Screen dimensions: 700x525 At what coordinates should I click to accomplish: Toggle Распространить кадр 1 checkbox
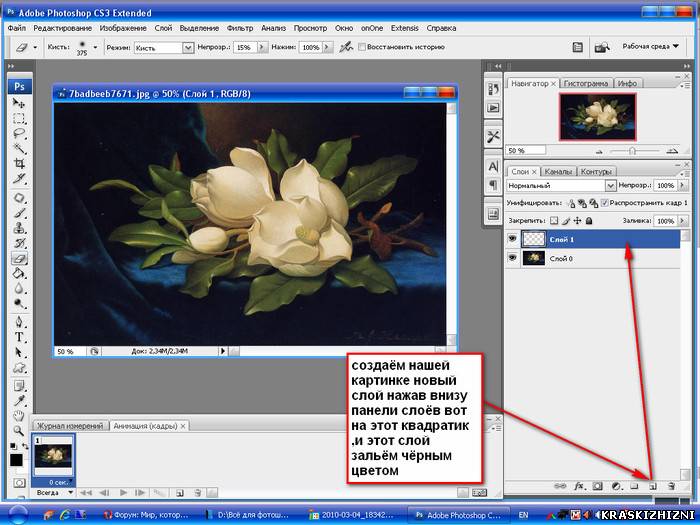coord(604,203)
